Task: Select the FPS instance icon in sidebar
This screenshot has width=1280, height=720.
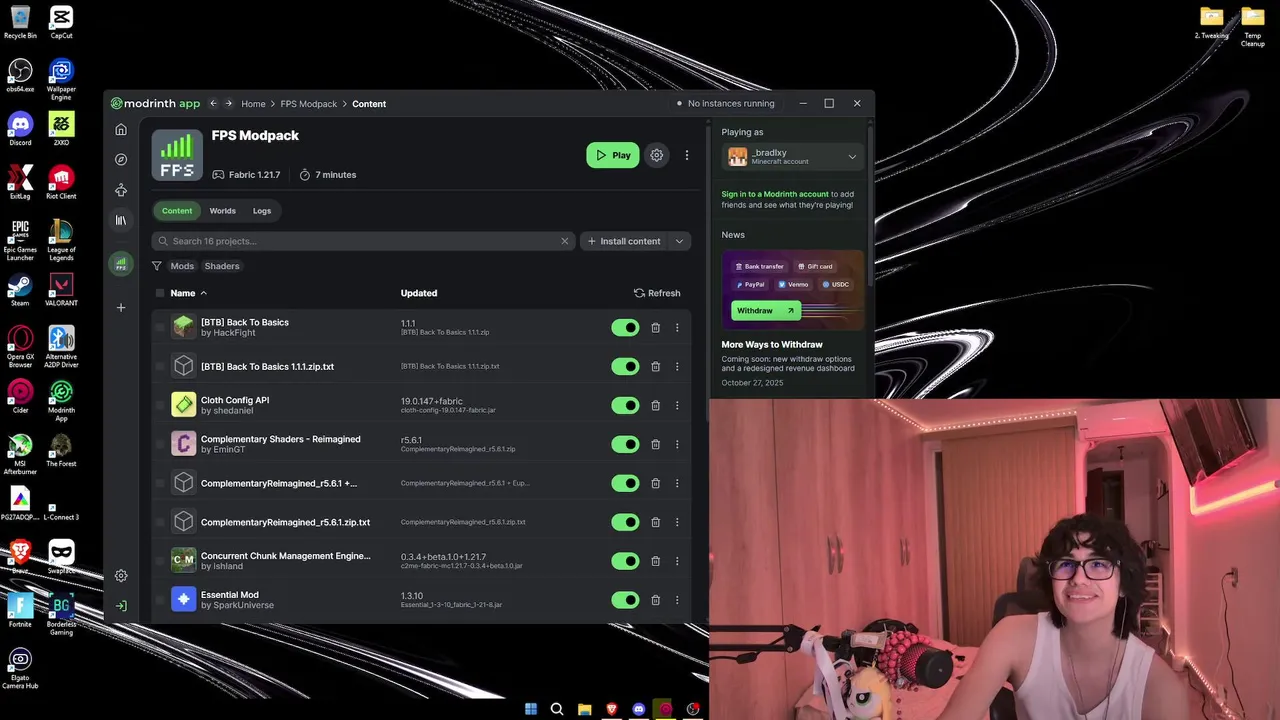Action: [121, 264]
